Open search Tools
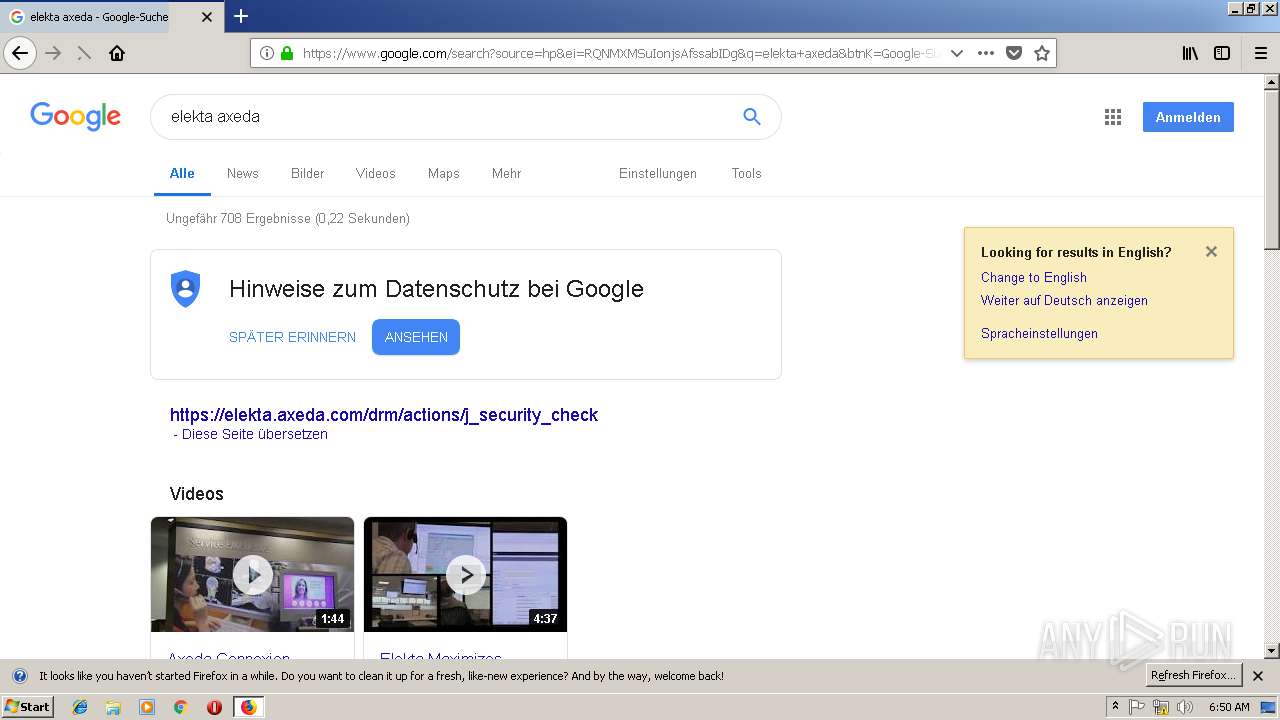Screen dimensions: 1280x720 (x=746, y=174)
